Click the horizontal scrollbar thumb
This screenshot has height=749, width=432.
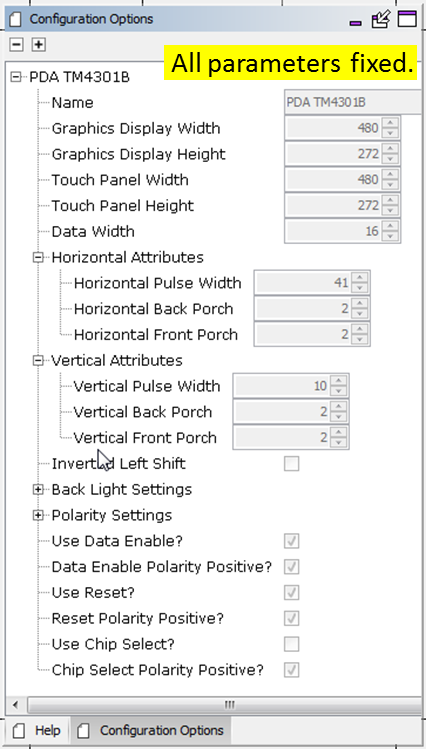(x=227, y=705)
